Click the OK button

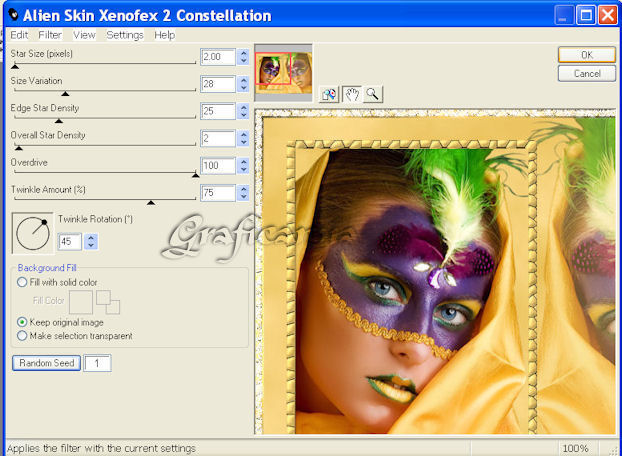tap(587, 55)
